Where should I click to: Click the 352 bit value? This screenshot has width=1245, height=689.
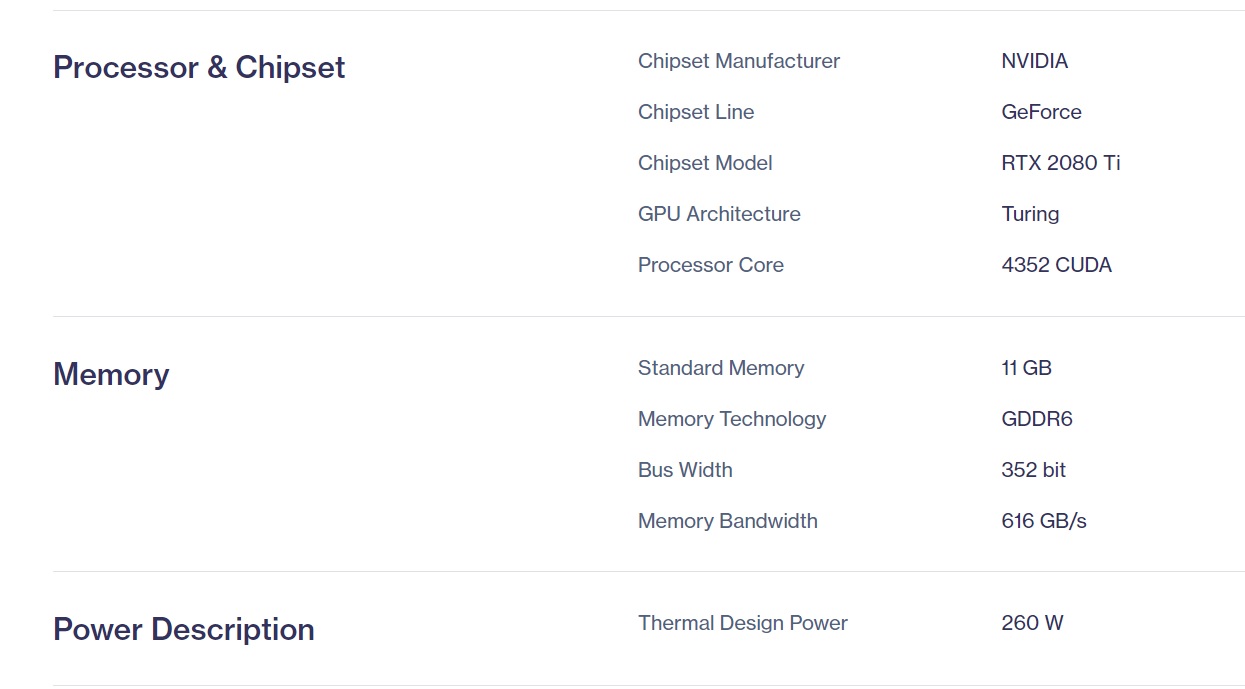1033,470
